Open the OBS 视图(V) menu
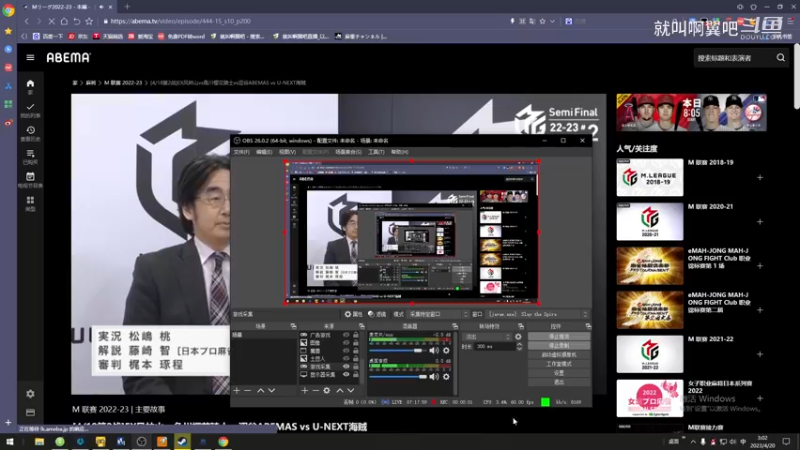Image resolution: width=800 pixels, height=450 pixels. pos(287,152)
